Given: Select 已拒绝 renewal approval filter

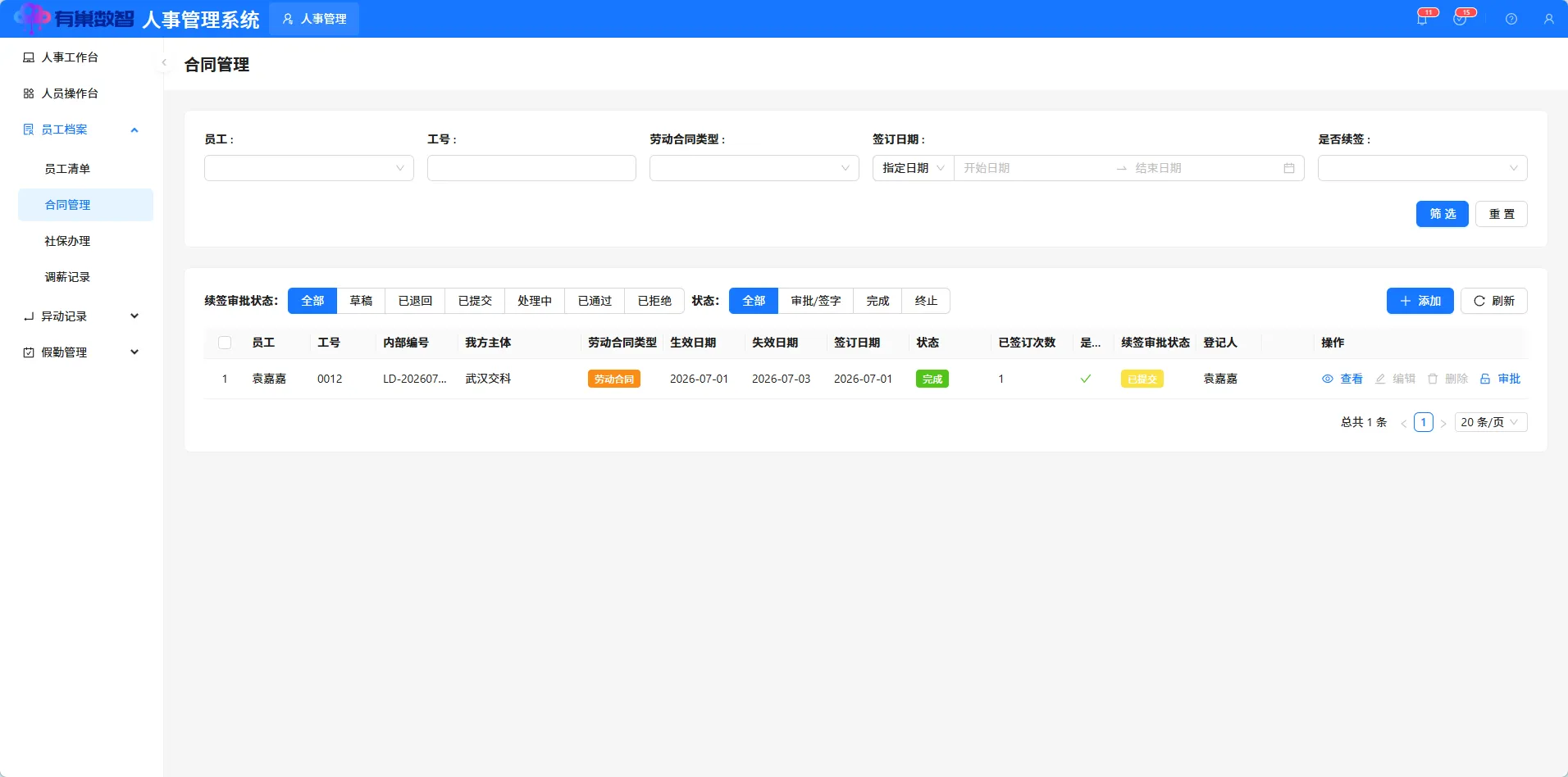Looking at the screenshot, I should point(654,301).
